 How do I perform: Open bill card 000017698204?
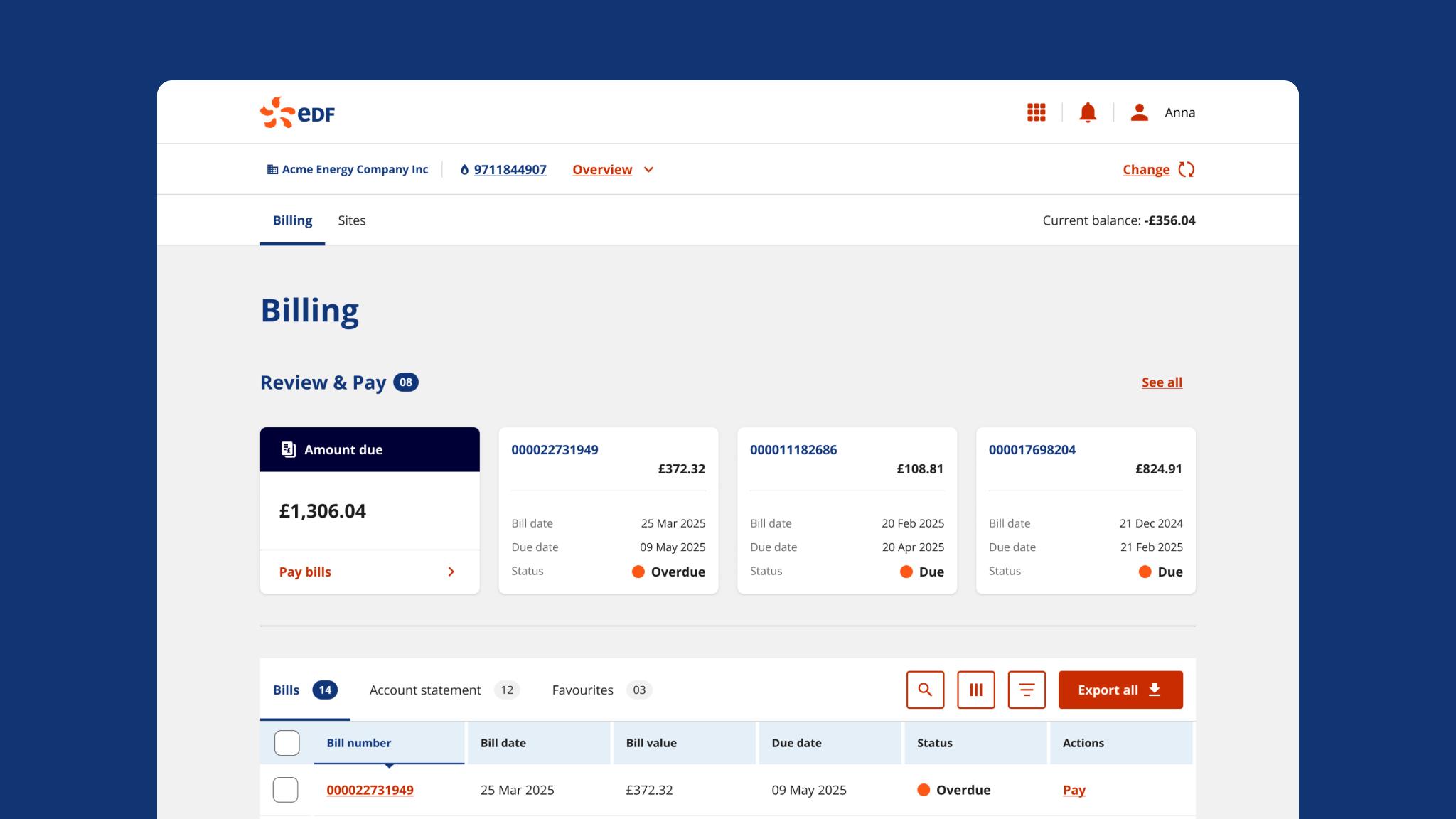tap(1086, 510)
